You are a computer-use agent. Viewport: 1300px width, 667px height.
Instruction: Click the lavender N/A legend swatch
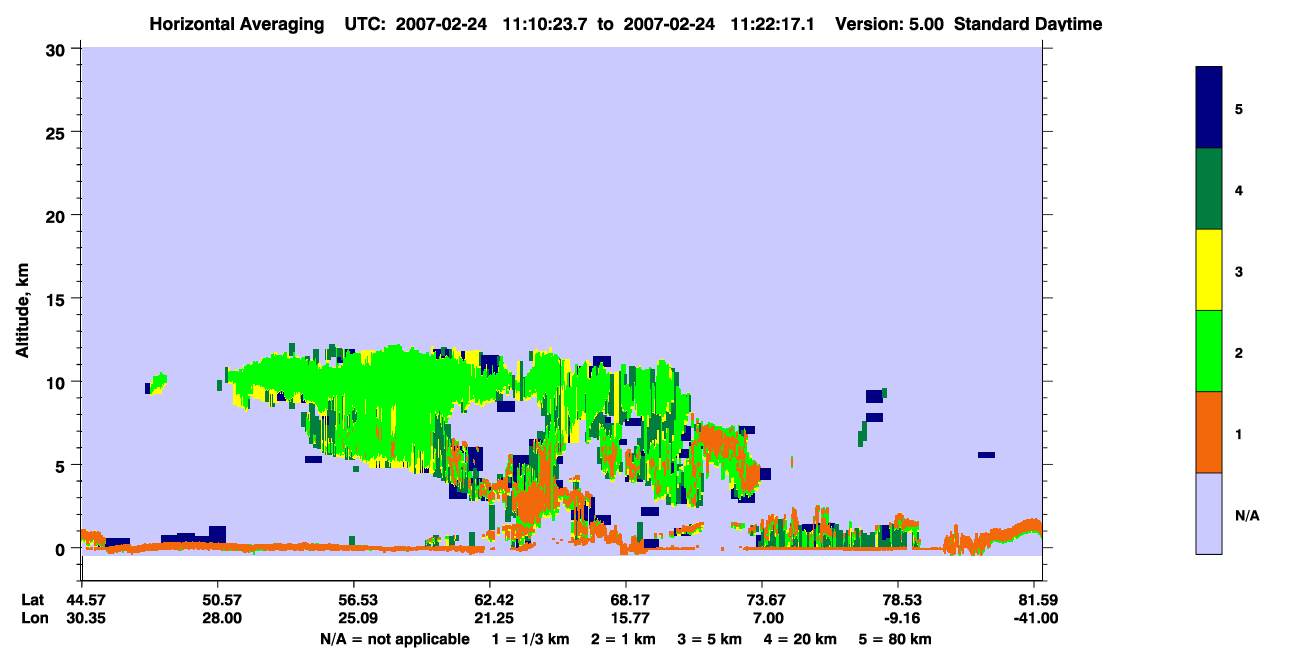[x=1209, y=513]
